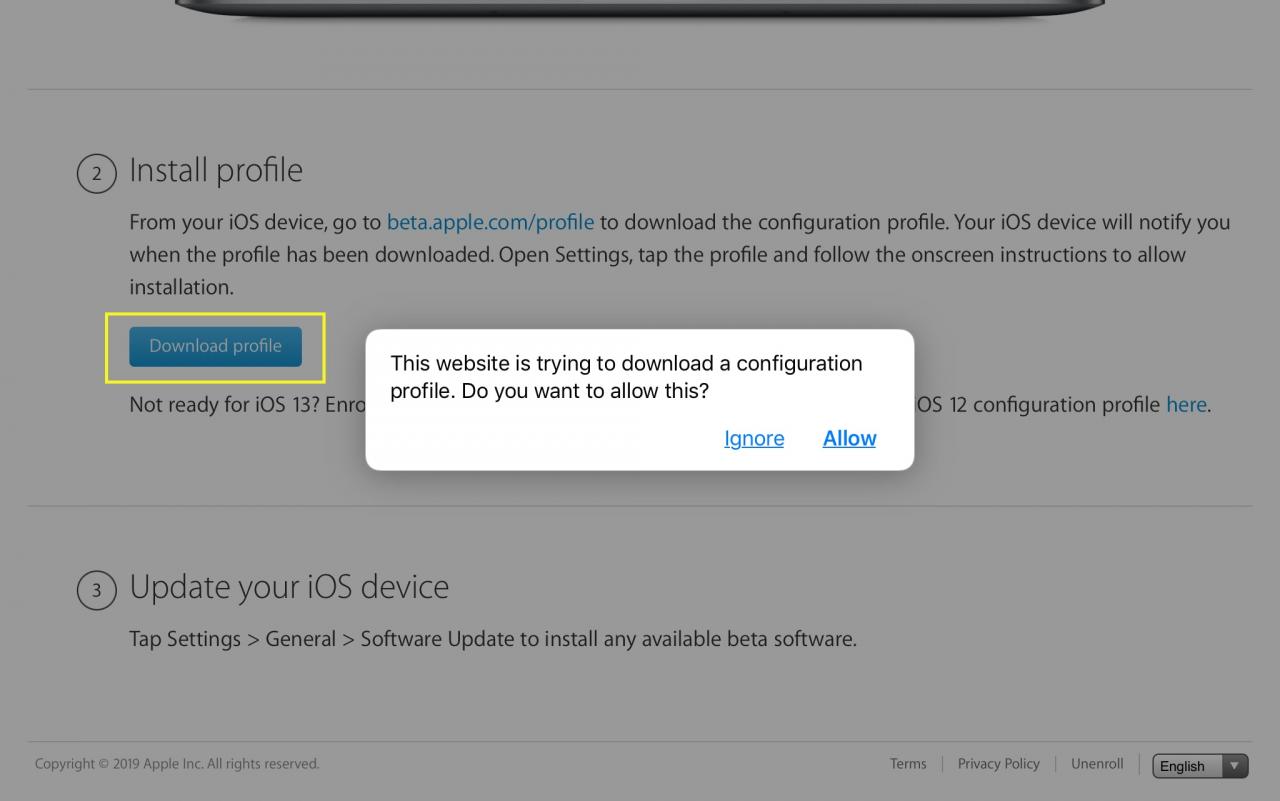
Task: Click the Apple copyright notice text
Action: (x=177, y=764)
